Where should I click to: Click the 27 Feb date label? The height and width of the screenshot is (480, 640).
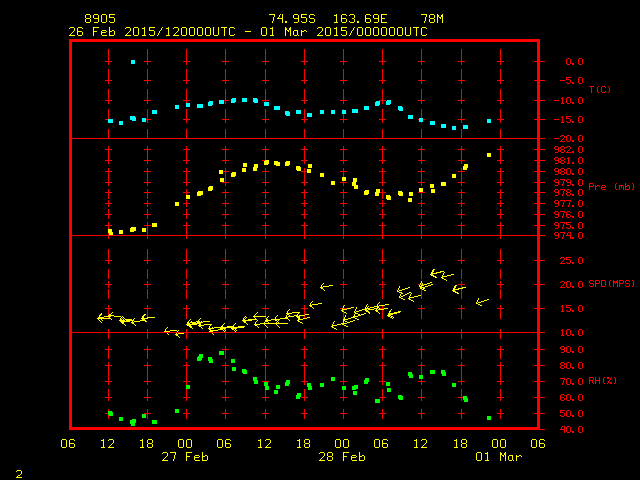click(x=185, y=457)
